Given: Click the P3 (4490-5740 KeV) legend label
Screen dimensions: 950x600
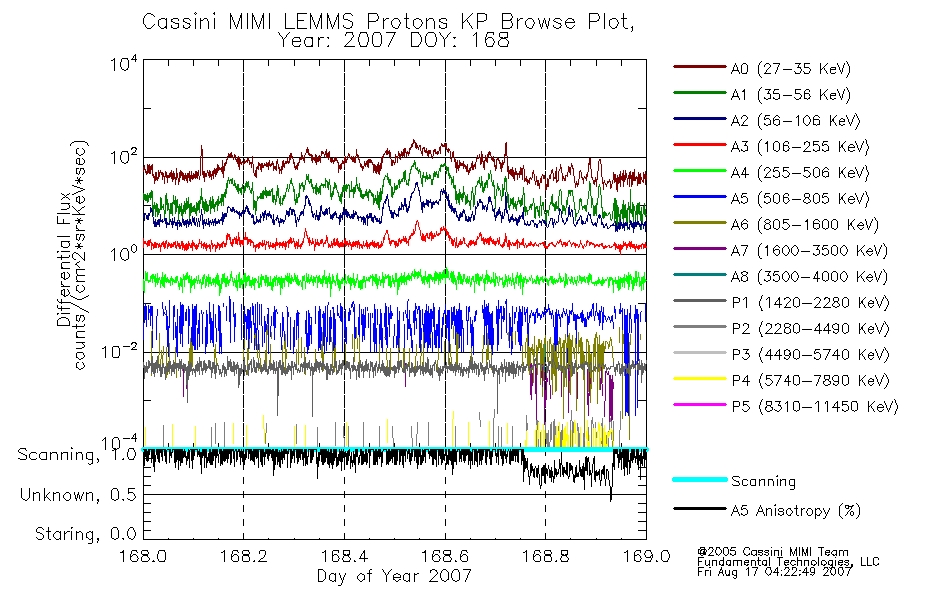Looking at the screenshot, I should (x=810, y=355).
